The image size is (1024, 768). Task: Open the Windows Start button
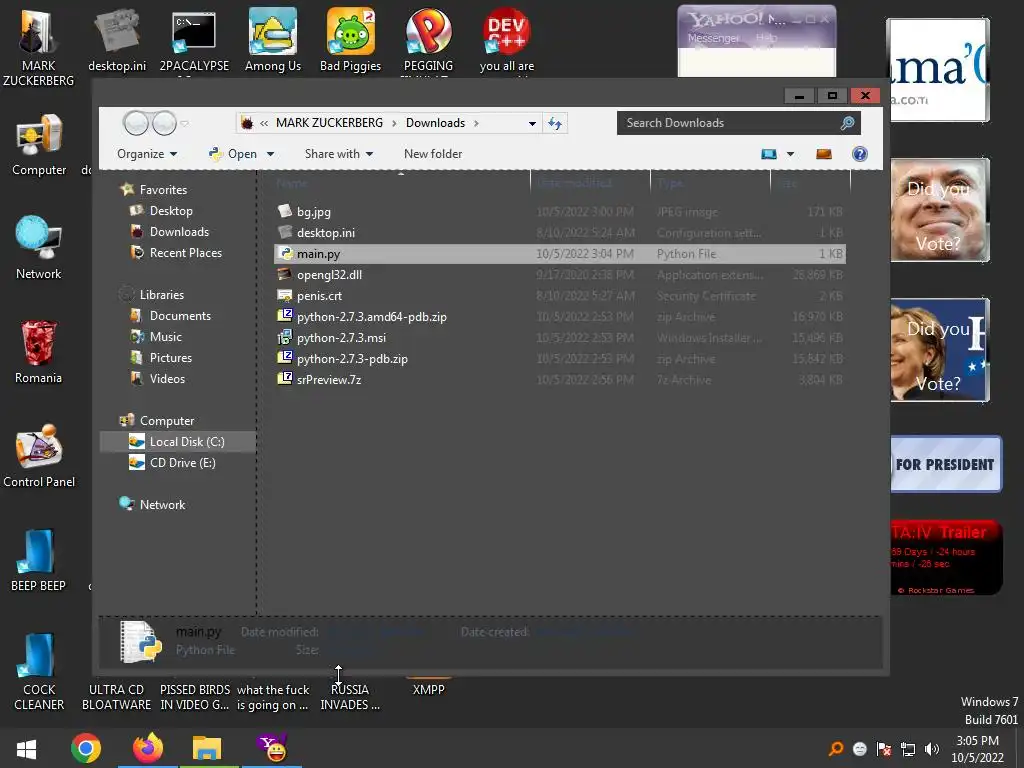pos(27,749)
